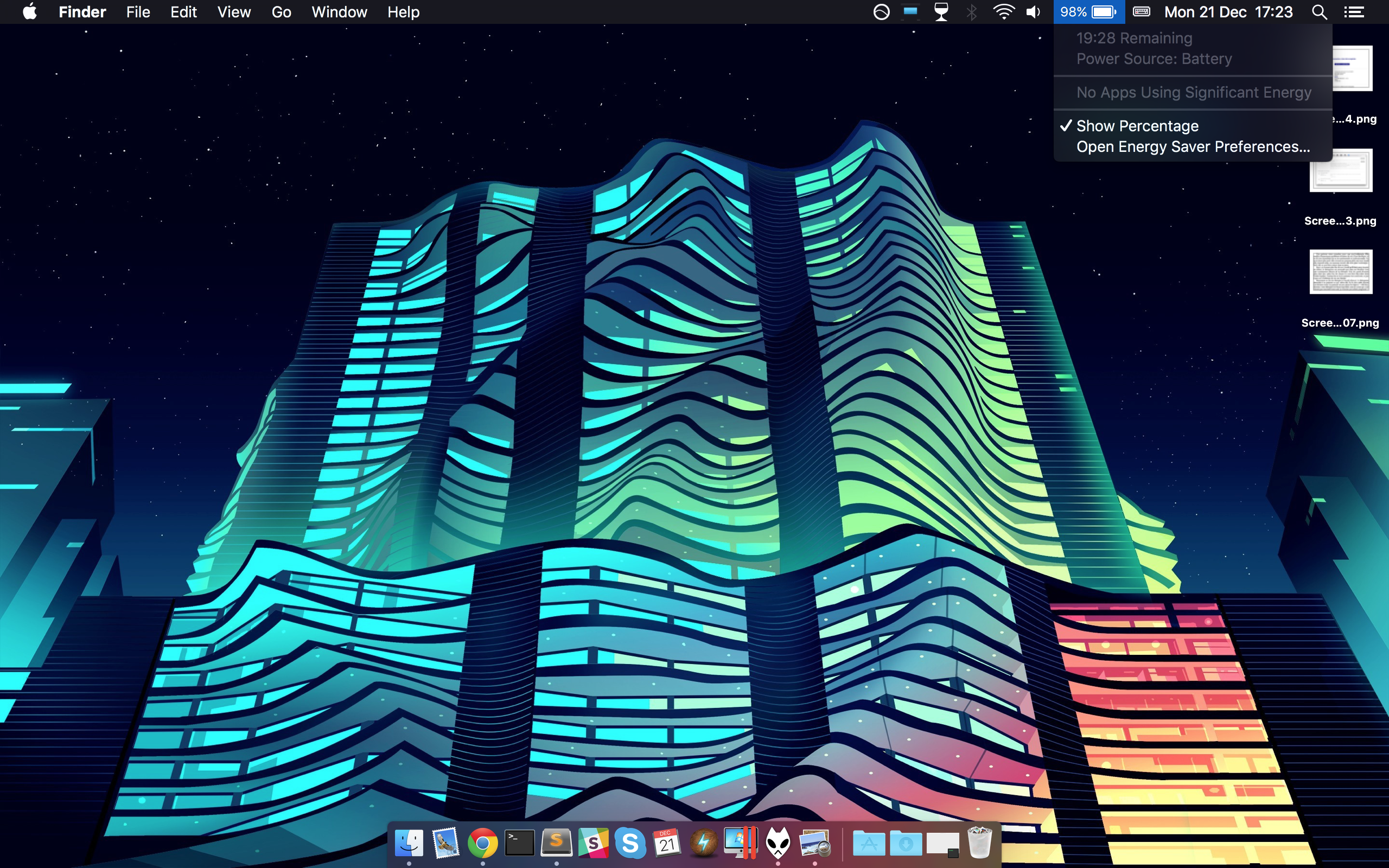Close the 98% battery status menu
The height and width of the screenshot is (868, 1389).
[1088, 12]
